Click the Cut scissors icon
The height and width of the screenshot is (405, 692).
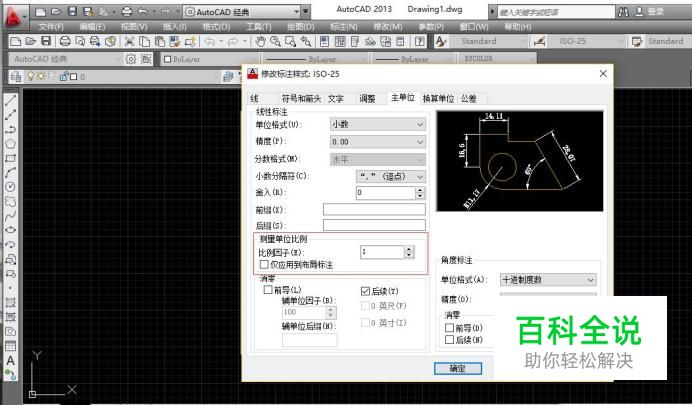coord(129,41)
